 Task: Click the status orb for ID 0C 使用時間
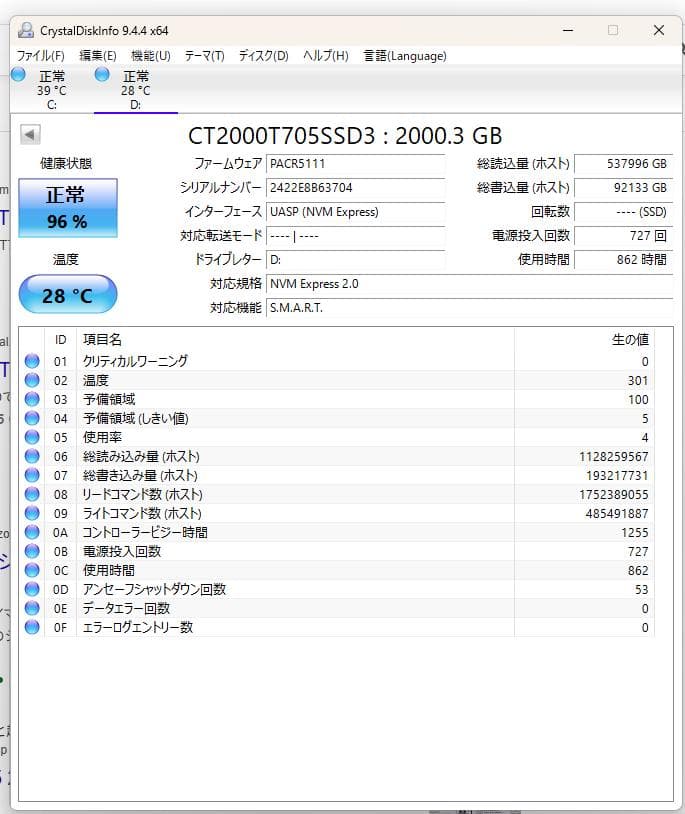32,570
